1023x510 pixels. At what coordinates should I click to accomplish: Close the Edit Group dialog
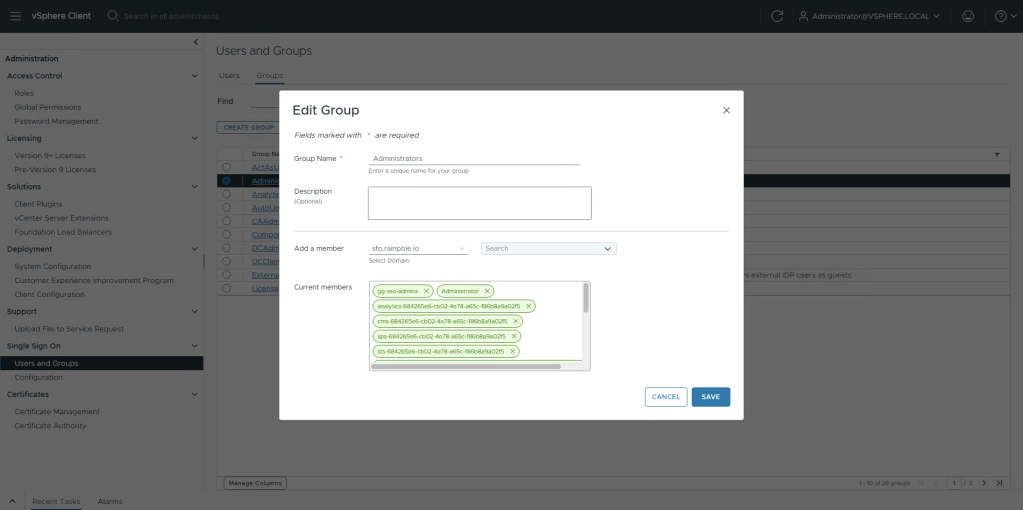point(726,110)
